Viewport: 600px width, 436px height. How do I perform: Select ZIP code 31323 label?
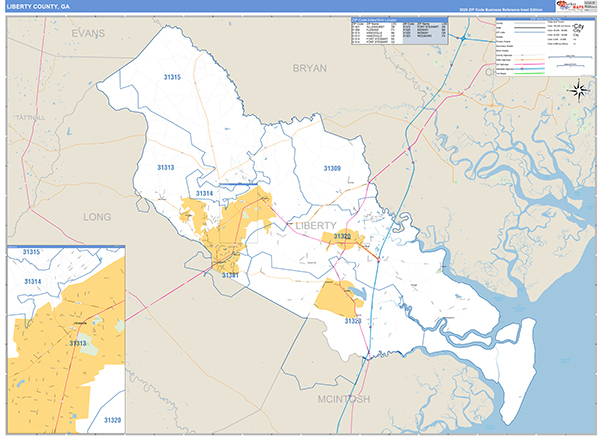tap(353, 321)
